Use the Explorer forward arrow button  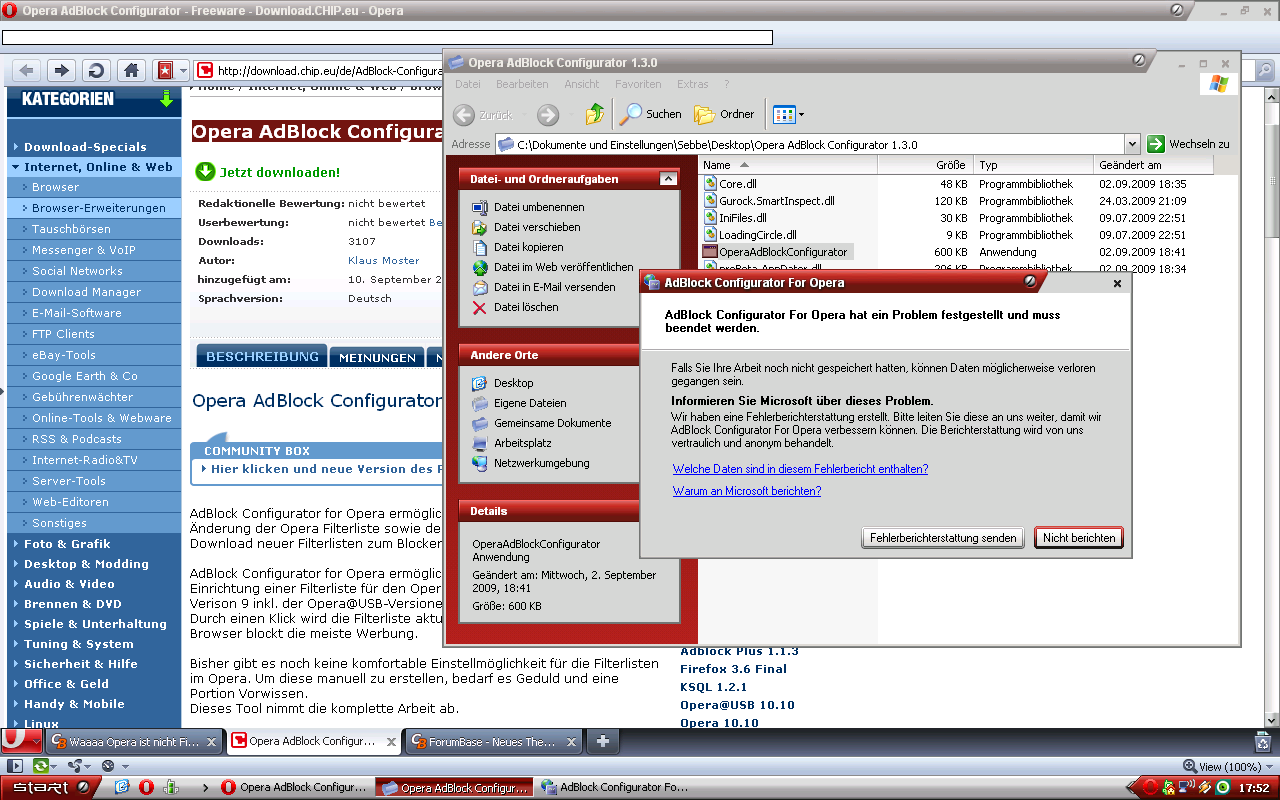548,115
